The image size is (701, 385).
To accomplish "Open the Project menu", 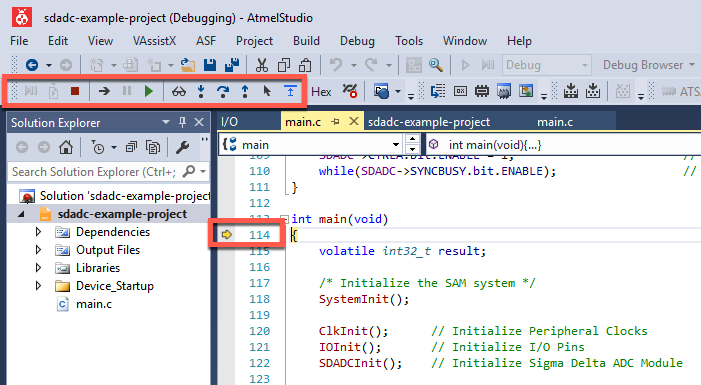I will tap(254, 41).
